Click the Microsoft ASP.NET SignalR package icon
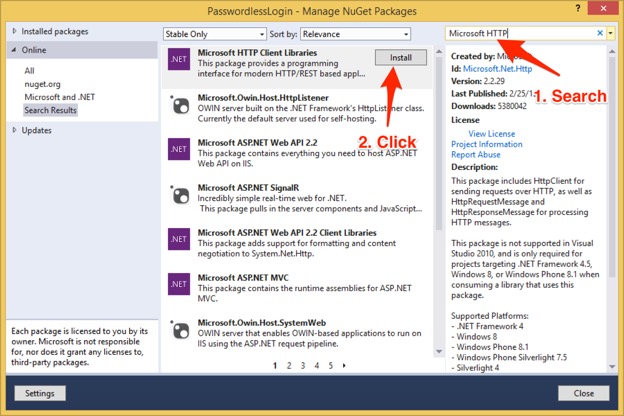 pyautogui.click(x=180, y=195)
